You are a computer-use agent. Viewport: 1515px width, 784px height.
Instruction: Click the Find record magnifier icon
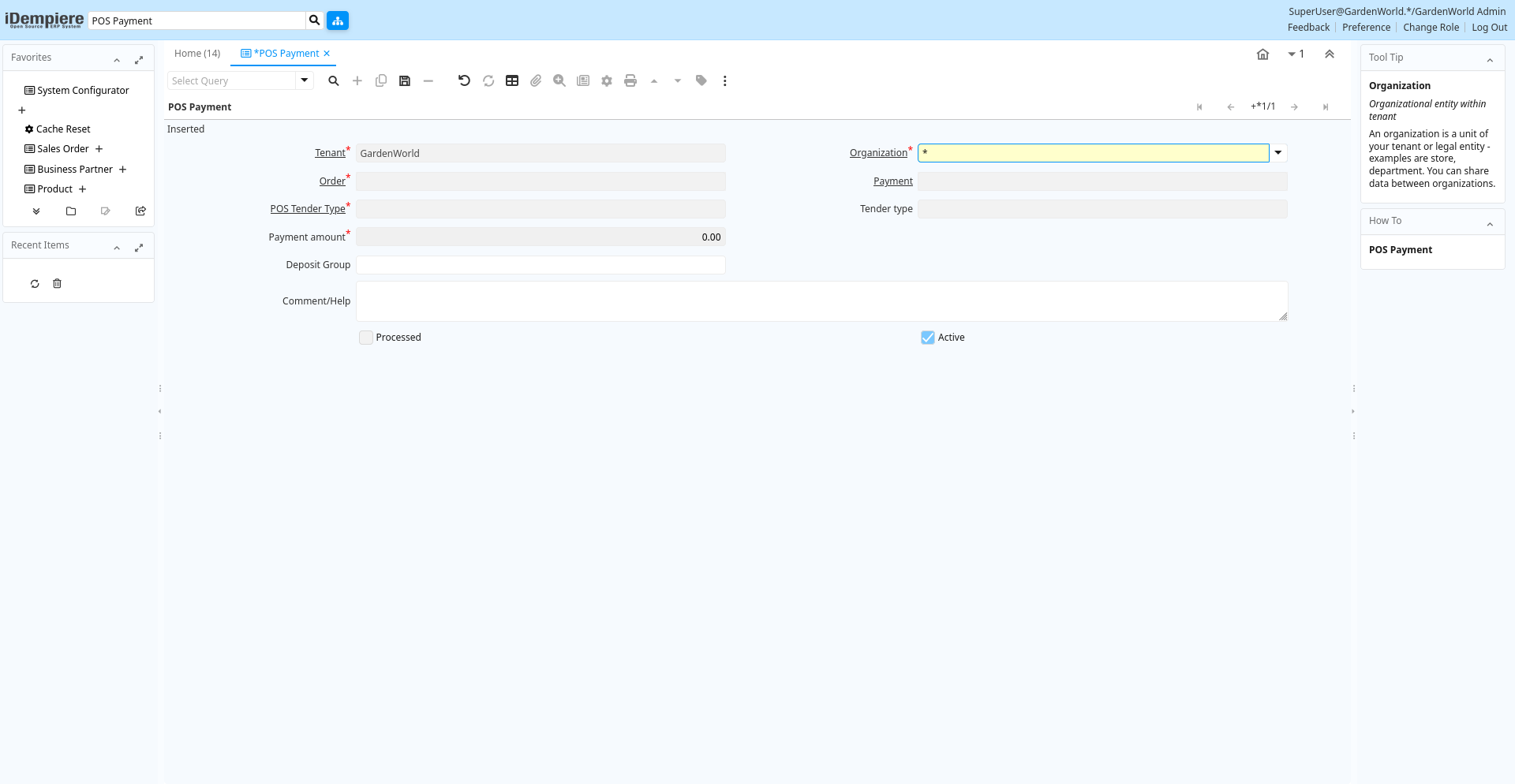pyautogui.click(x=334, y=81)
